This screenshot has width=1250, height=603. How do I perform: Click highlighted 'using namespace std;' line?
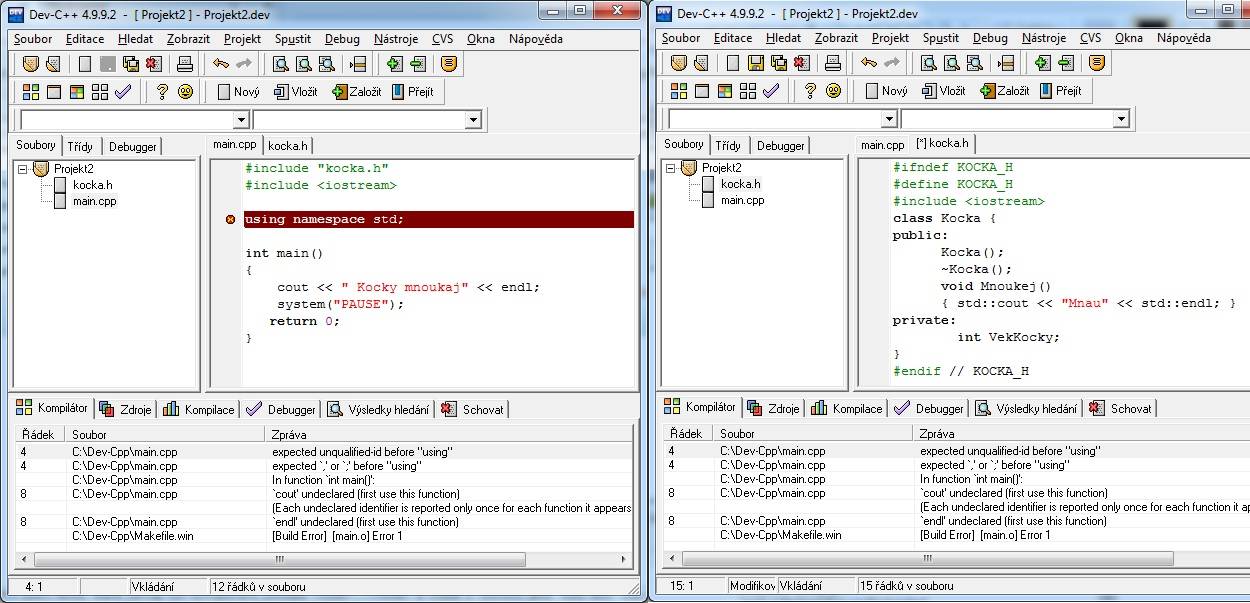point(438,219)
